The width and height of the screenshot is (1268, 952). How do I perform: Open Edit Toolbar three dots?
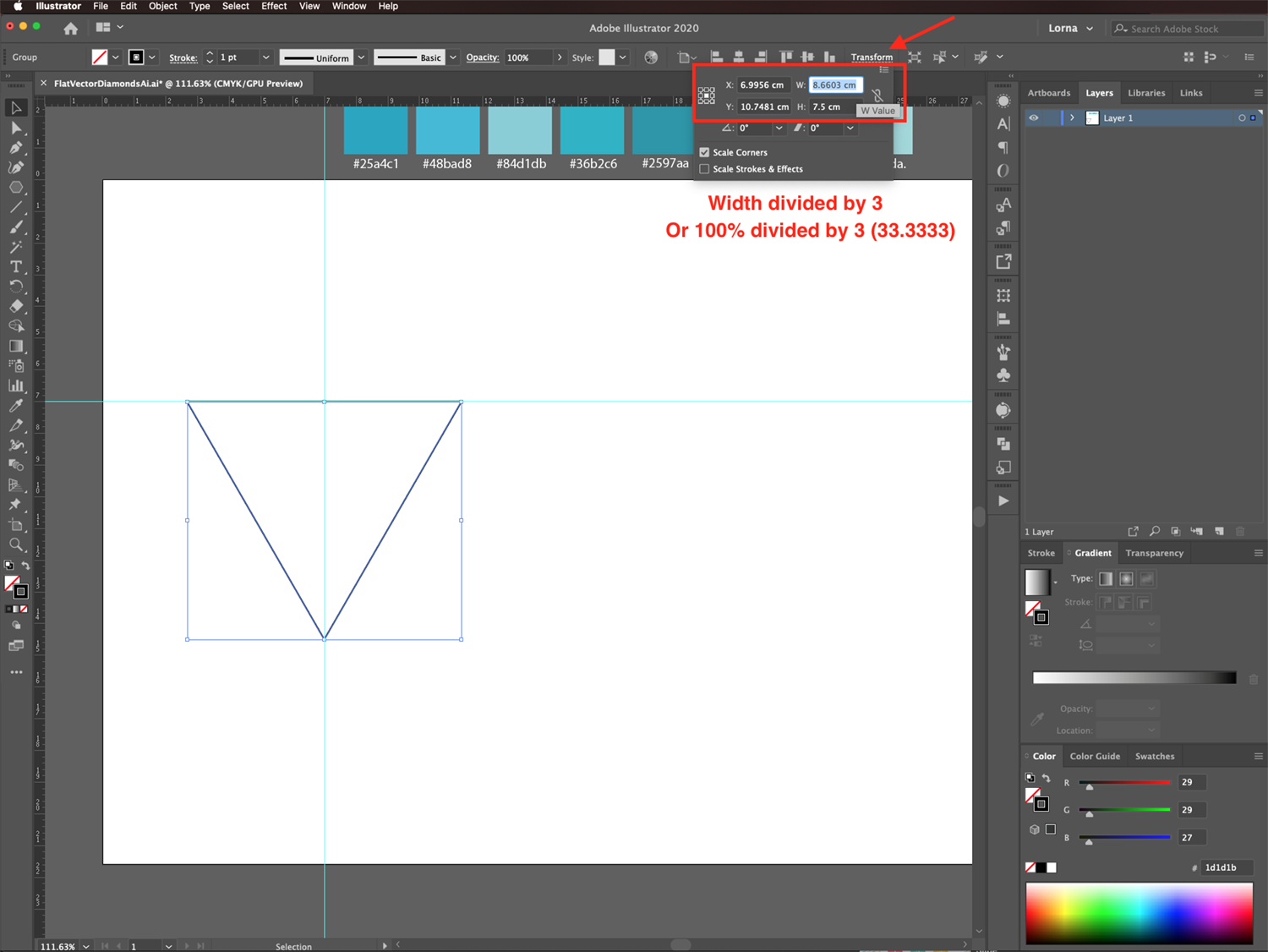16,672
